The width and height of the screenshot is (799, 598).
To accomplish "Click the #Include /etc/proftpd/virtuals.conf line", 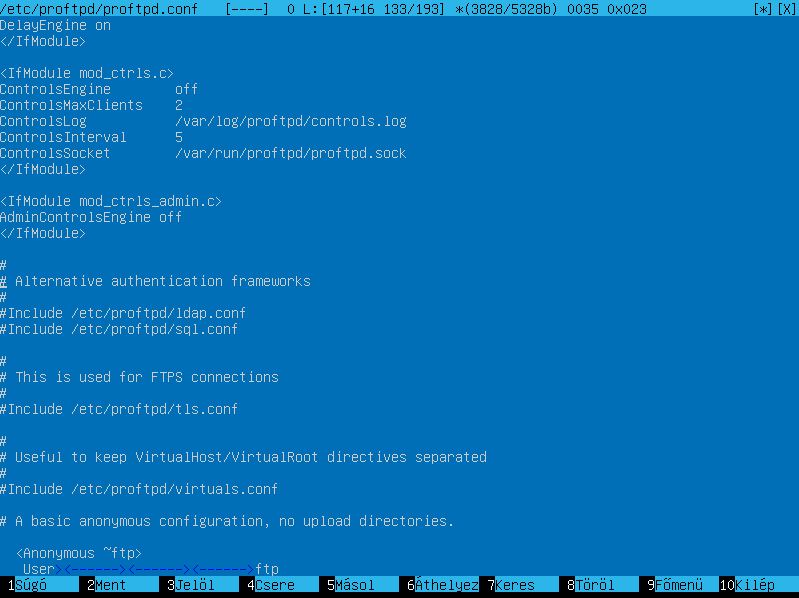I will tap(139, 489).
